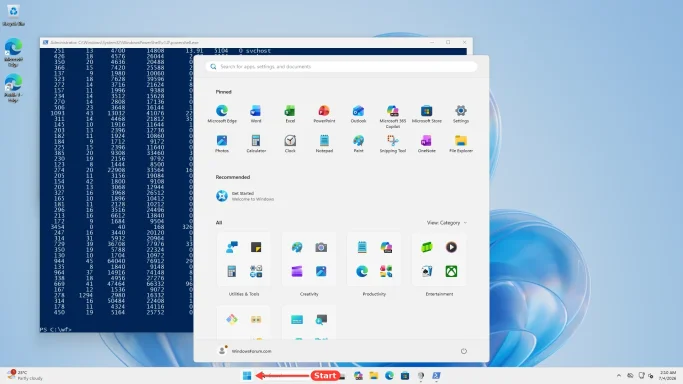This screenshot has height=384, width=683.
Task: Open Microsoft Store from pinned apps
Action: tap(426, 114)
